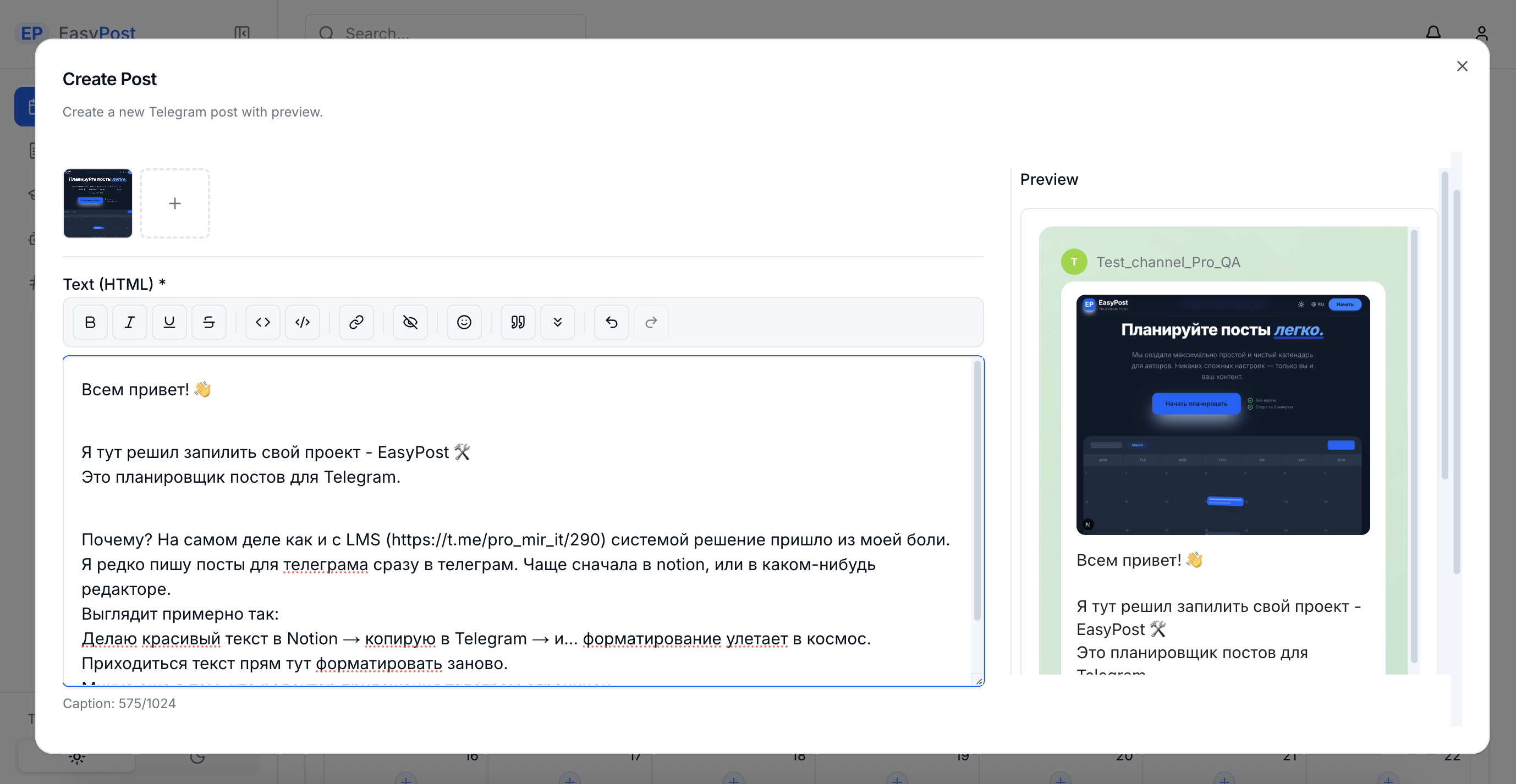The image size is (1516, 784).
Task: Select the uploaded image thumbnail
Action: [98, 203]
